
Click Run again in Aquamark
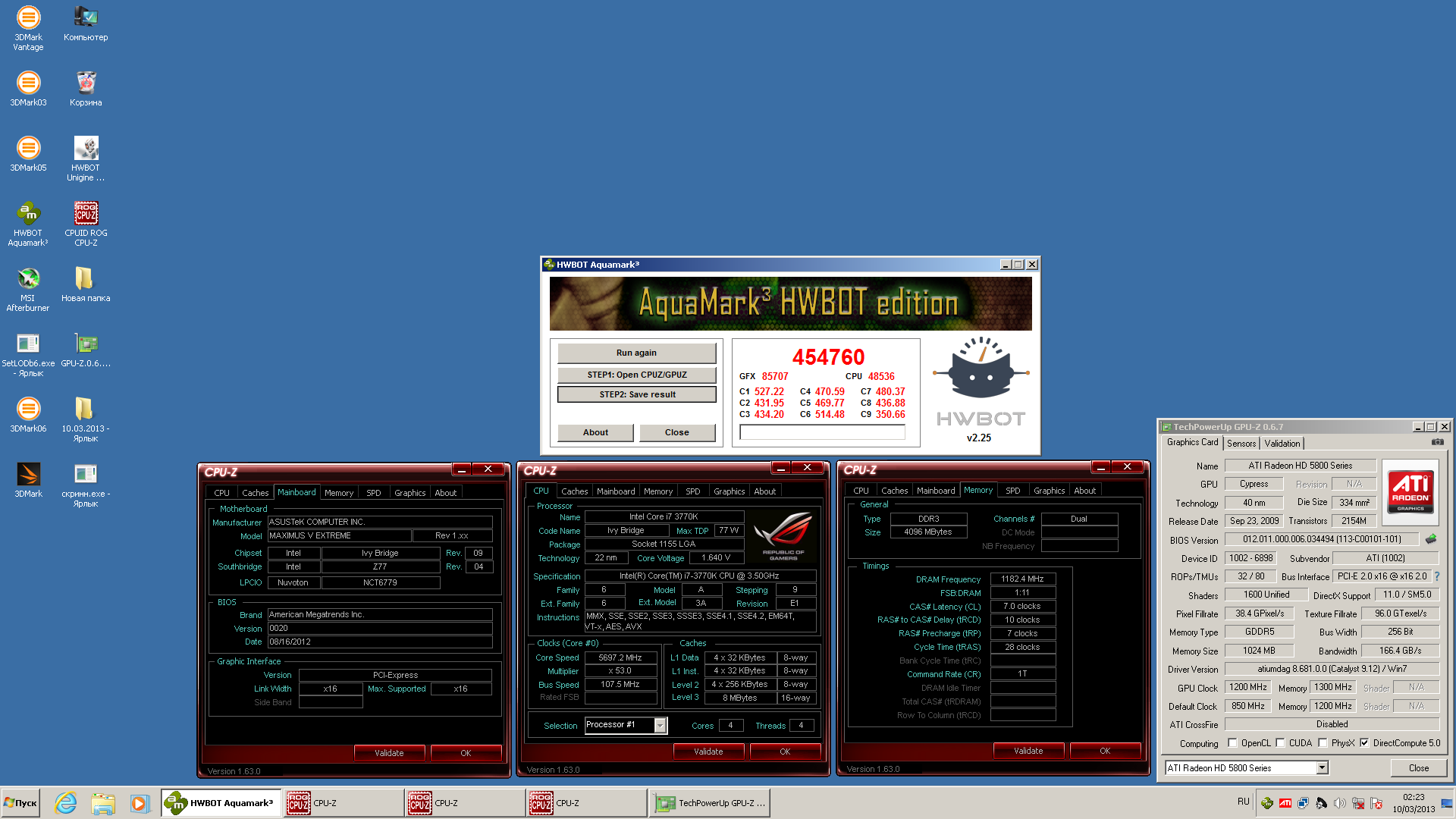[x=636, y=353]
